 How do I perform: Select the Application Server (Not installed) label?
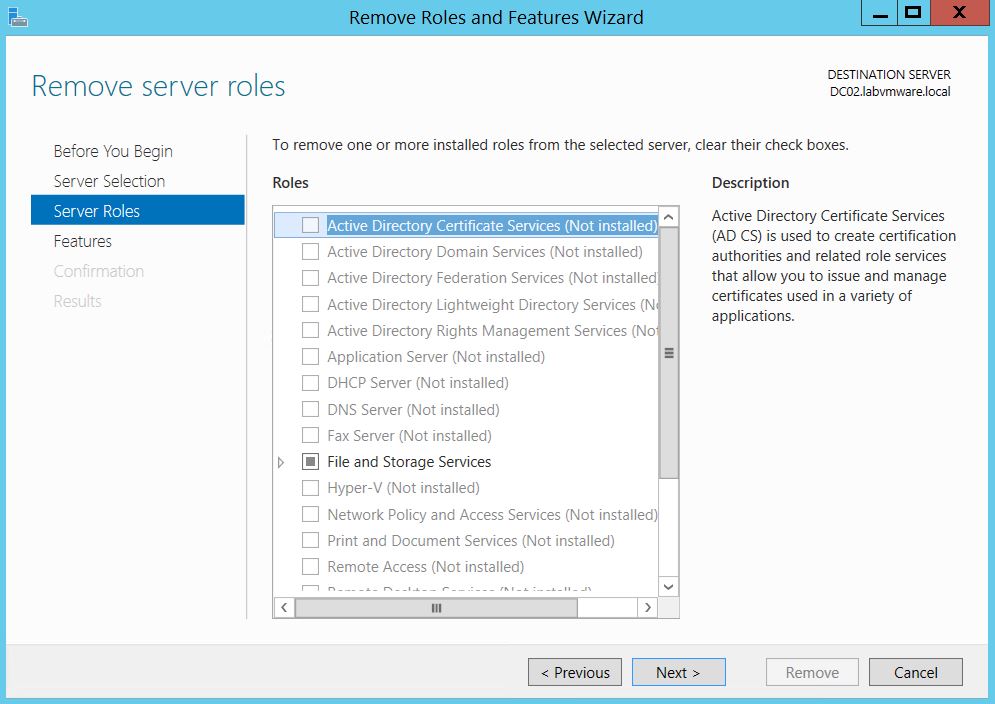click(x=436, y=357)
